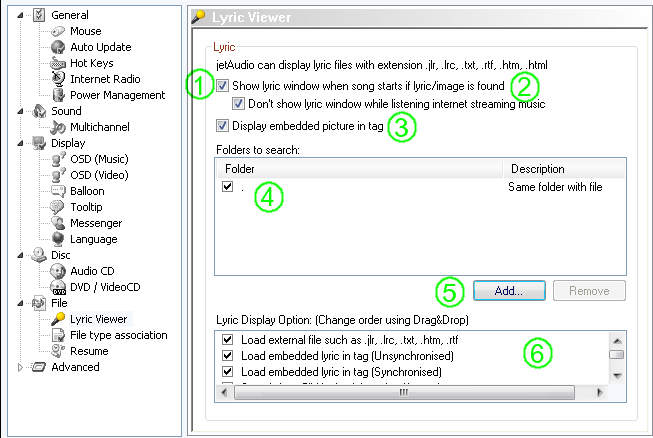
Task: Click the Description column header
Action: [564, 169]
